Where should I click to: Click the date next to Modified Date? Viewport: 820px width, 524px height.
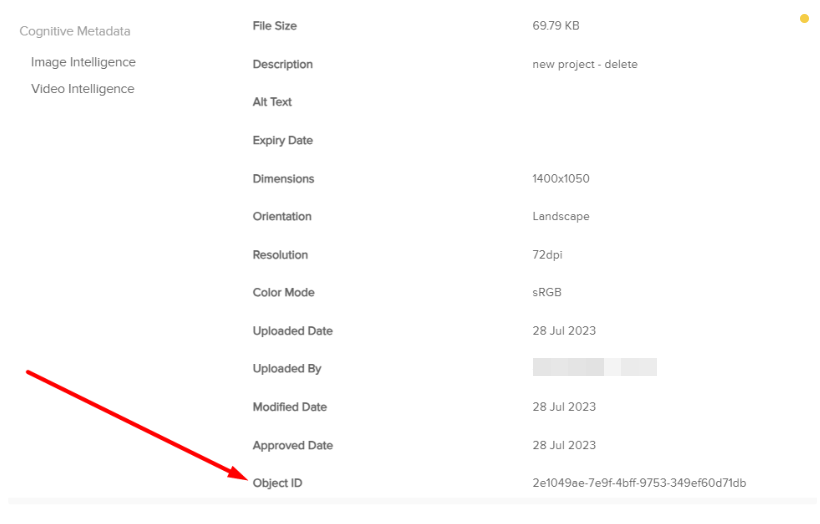point(564,407)
